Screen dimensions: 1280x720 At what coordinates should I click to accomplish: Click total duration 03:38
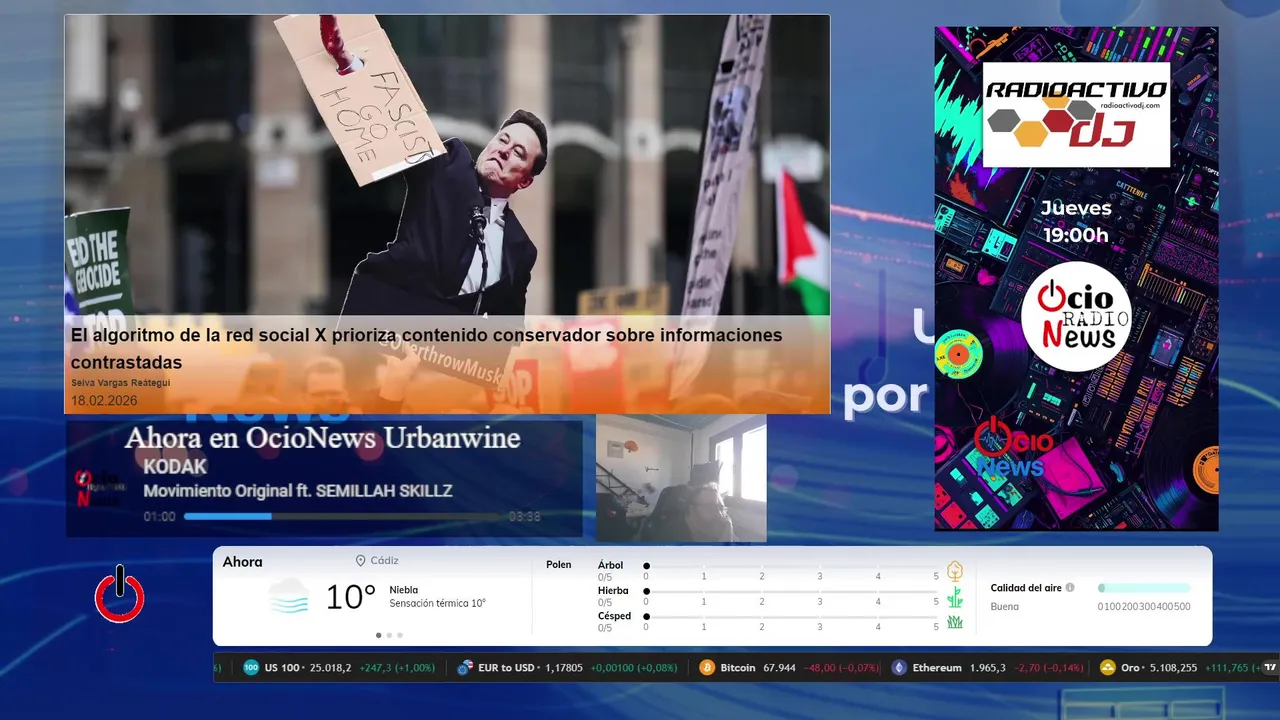(524, 517)
